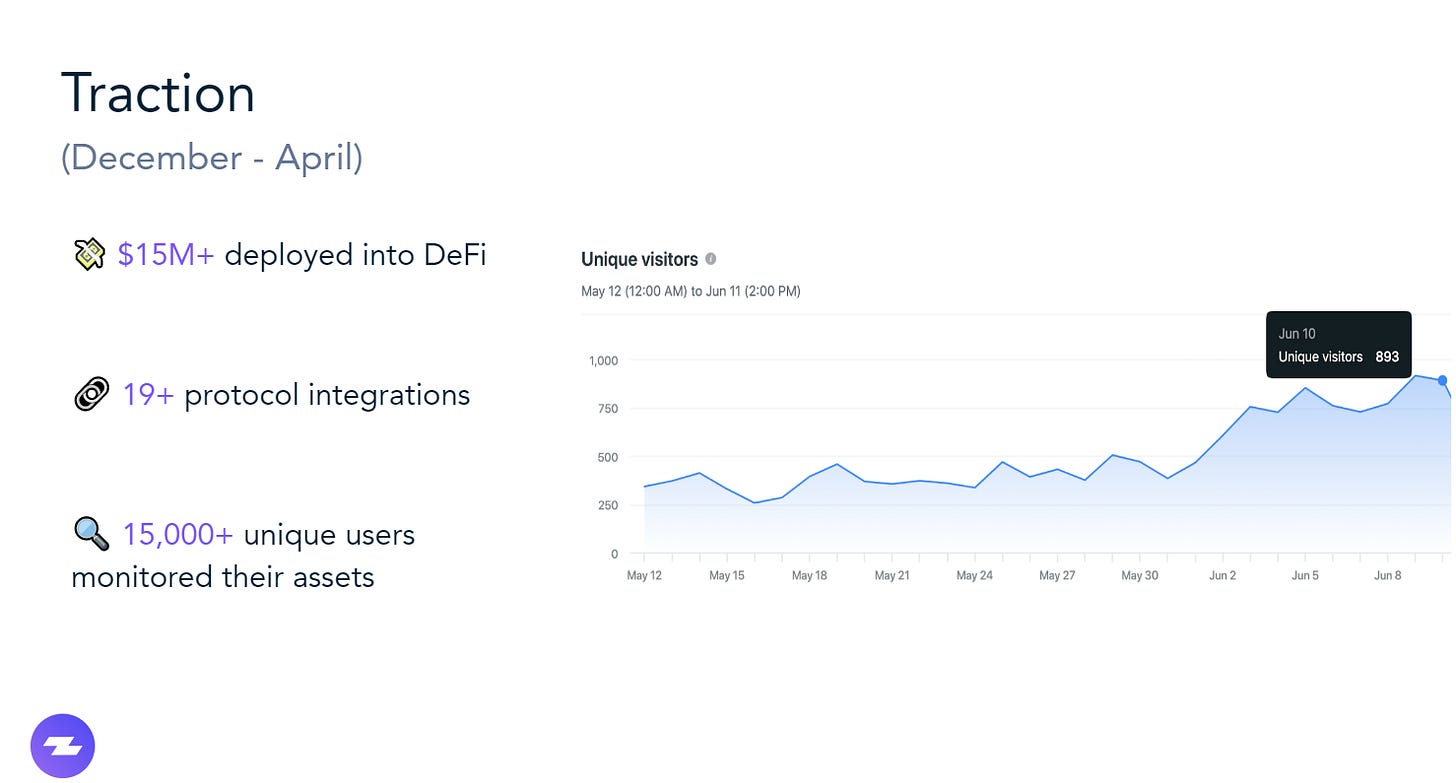Click the $15M+ purple text
1456x783 pixels.
166,255
